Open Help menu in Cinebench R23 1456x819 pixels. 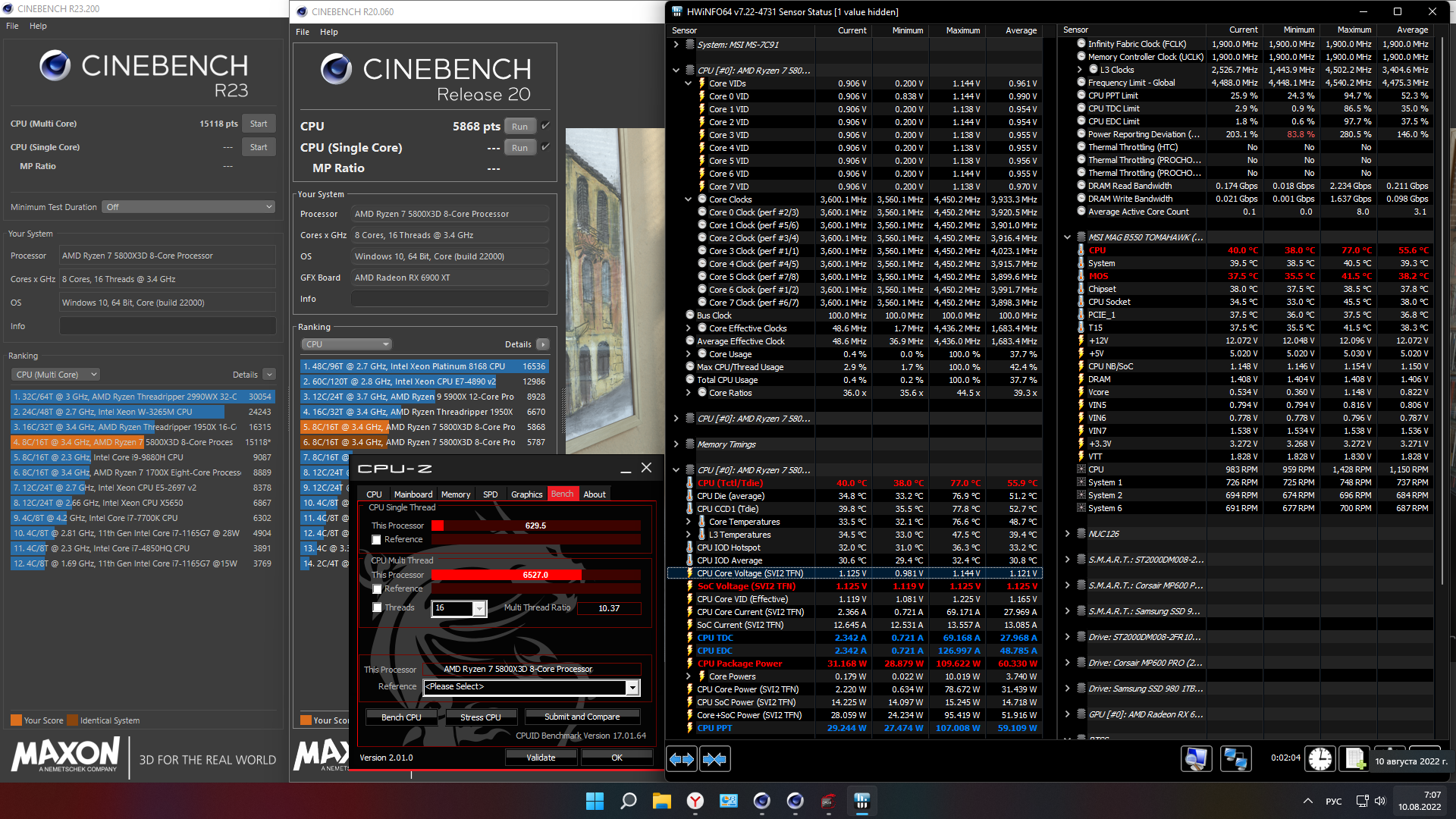38,26
